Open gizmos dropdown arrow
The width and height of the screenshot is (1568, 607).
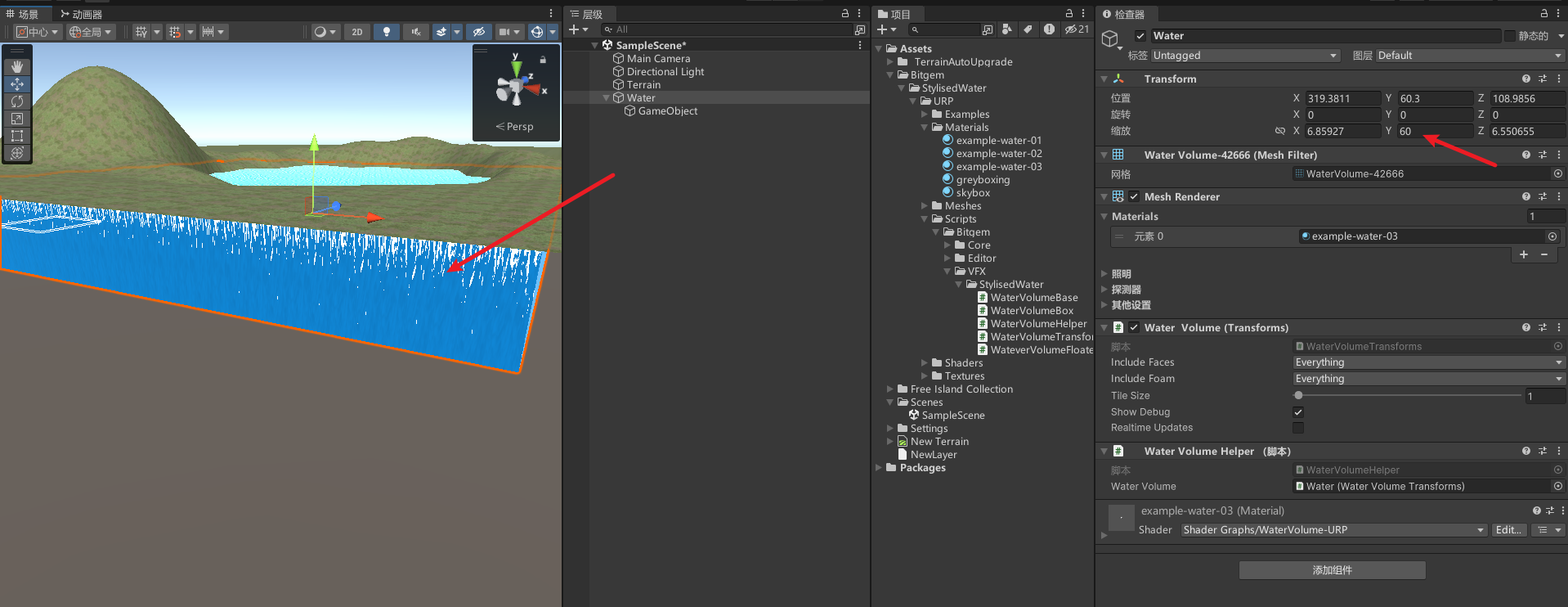click(553, 32)
